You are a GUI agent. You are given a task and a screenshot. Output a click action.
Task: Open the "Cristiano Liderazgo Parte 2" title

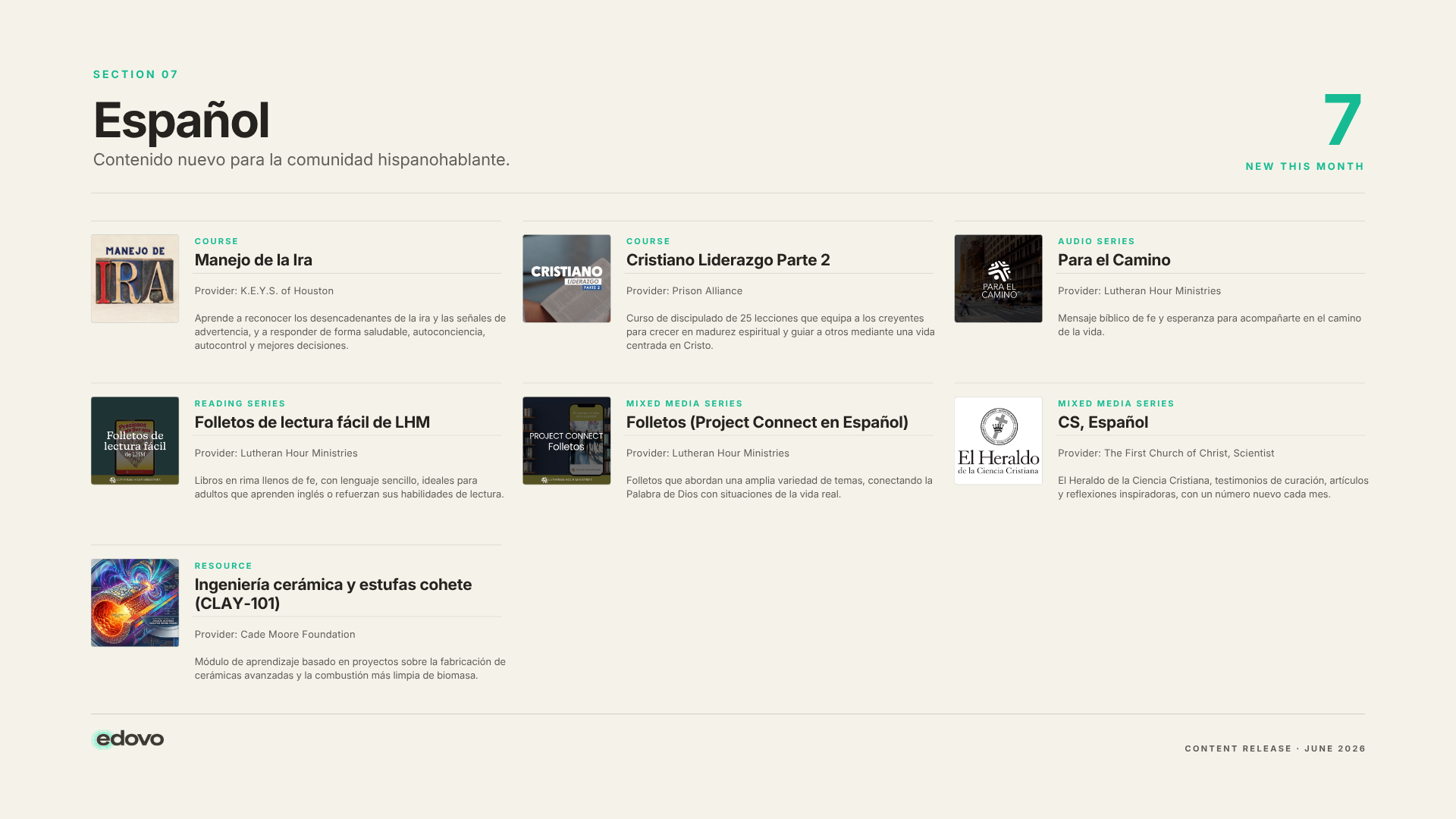pyautogui.click(x=728, y=260)
